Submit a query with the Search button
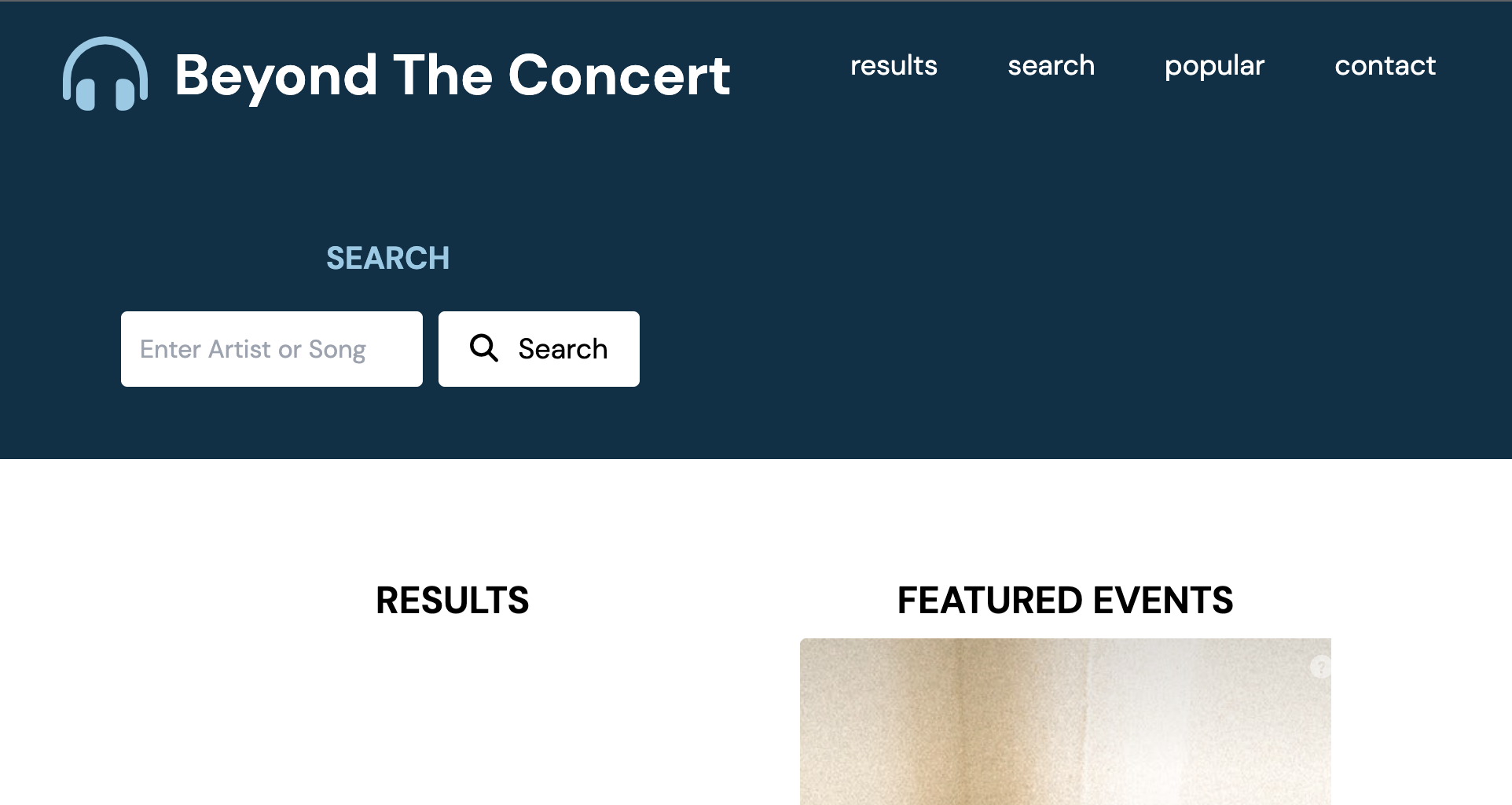1512x805 pixels. [x=538, y=348]
